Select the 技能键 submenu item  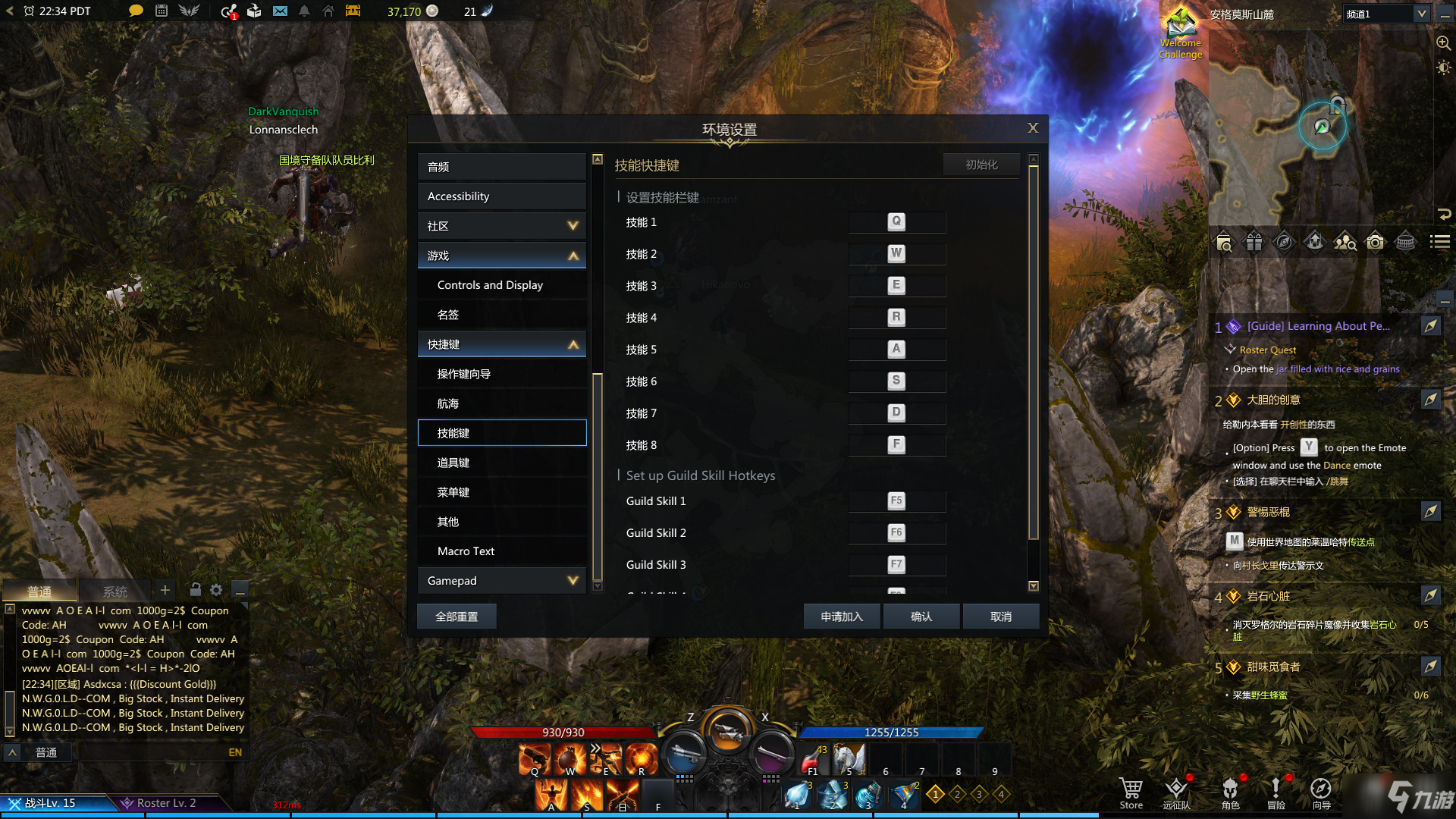(x=501, y=432)
